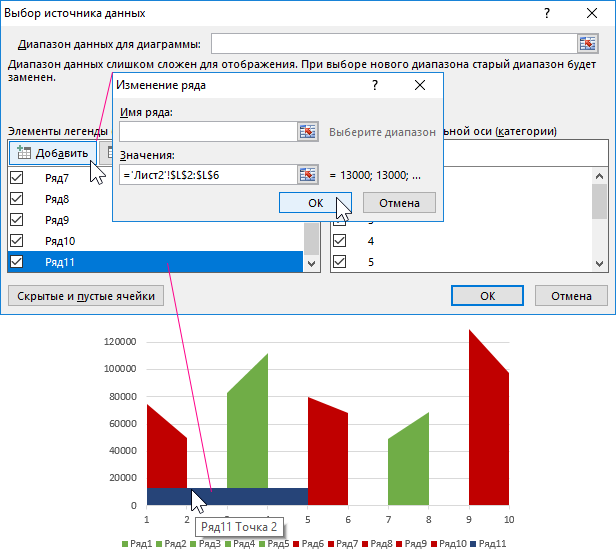
Task: Open help in Выбор источника данных dialog
Action: 547,13
